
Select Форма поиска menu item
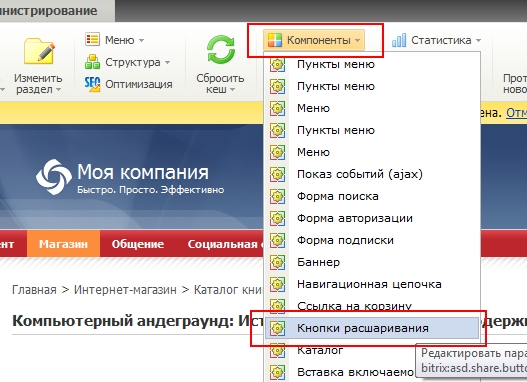[372, 196]
